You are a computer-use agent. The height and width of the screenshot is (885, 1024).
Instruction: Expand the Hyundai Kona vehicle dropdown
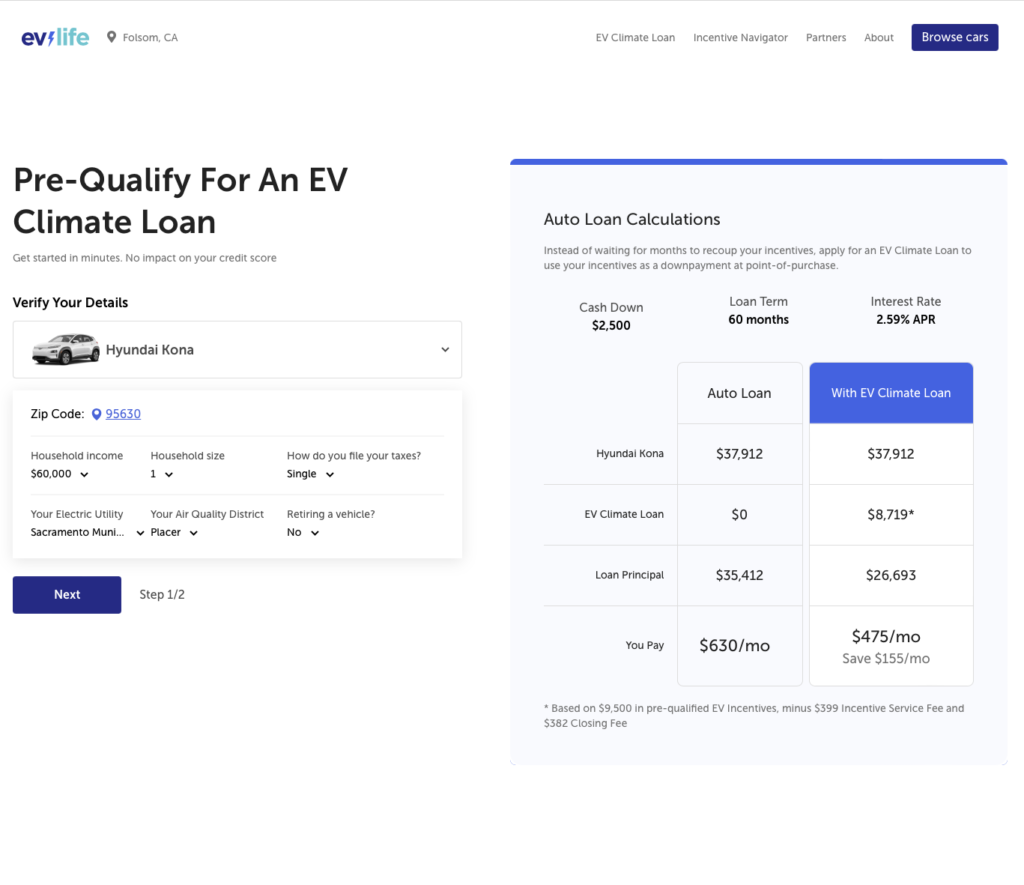point(237,349)
